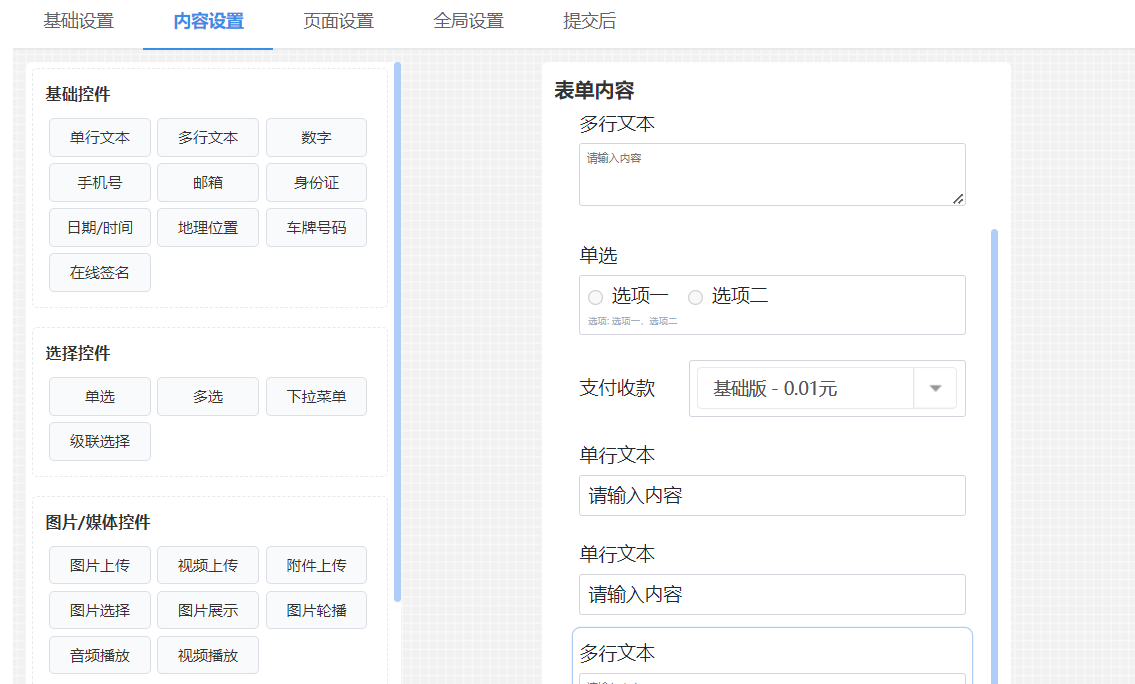Add a 地理位置 control
The image size is (1135, 684).
click(x=207, y=227)
